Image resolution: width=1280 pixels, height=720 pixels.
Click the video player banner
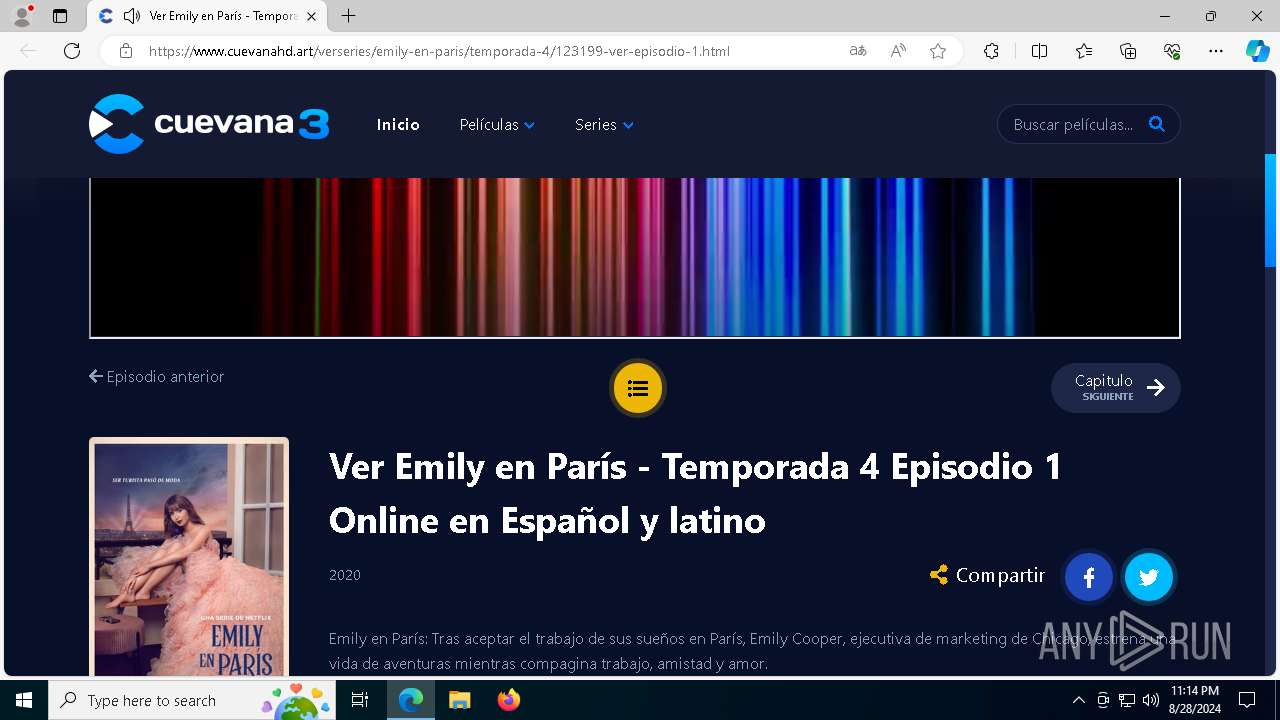(x=635, y=258)
